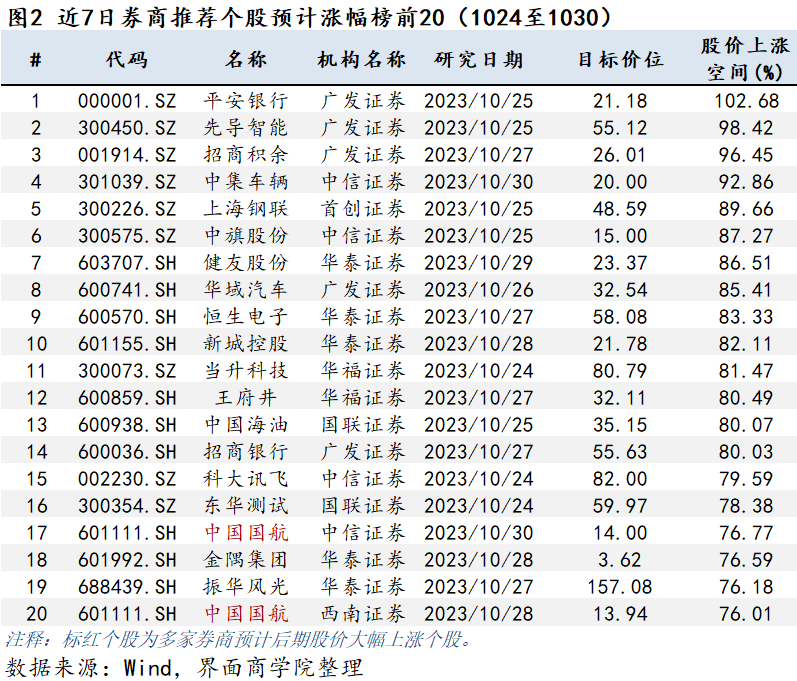Select stock code 600036.SH
The height and width of the screenshot is (681, 797).
click(127, 451)
